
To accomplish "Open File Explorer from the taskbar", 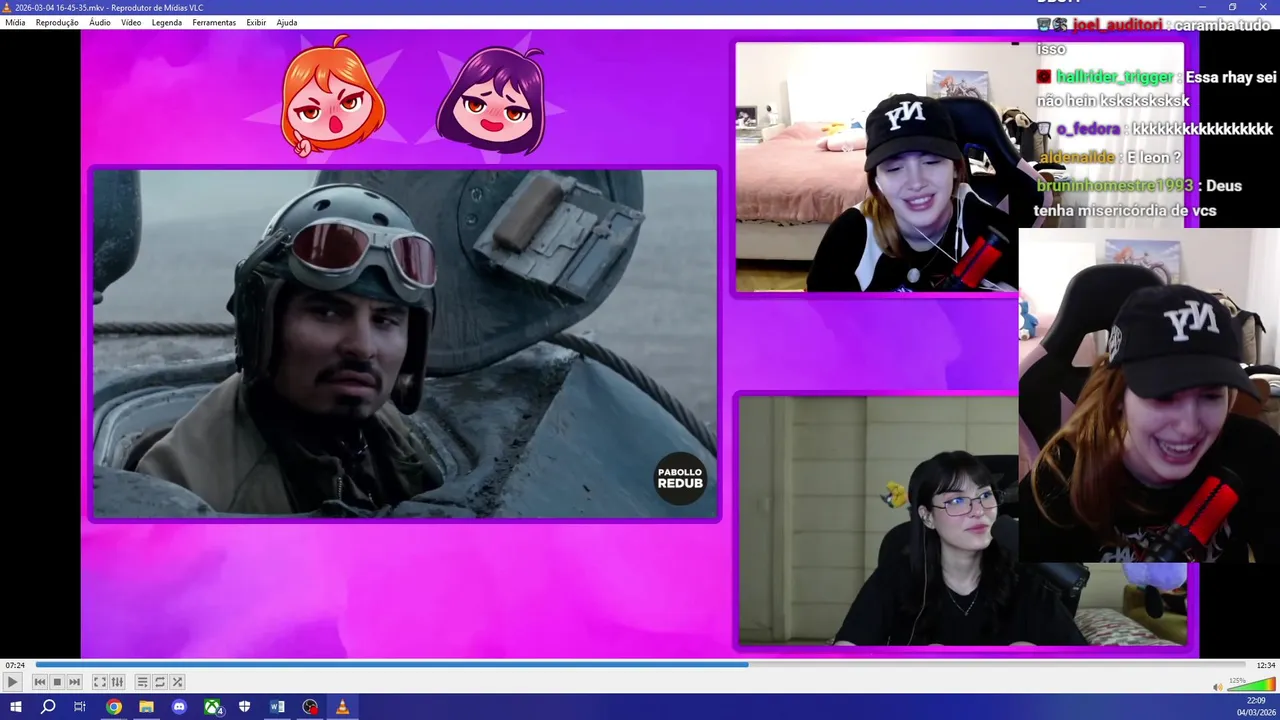I will 146,707.
